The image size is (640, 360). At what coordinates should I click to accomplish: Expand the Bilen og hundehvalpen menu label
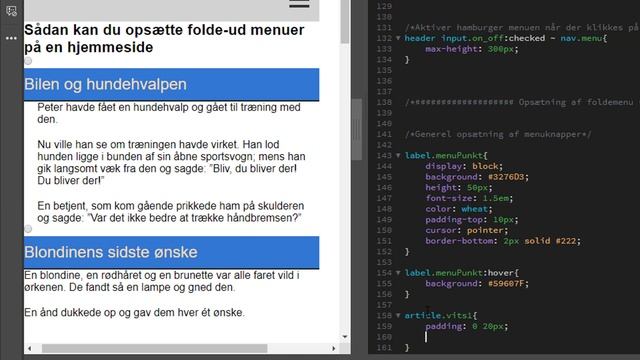[171, 84]
